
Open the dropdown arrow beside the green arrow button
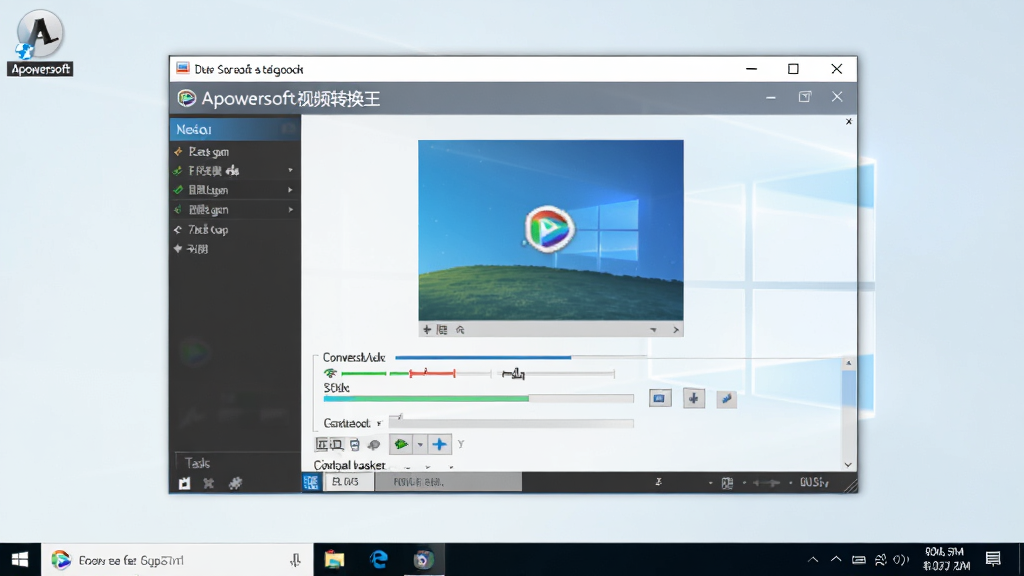420,445
